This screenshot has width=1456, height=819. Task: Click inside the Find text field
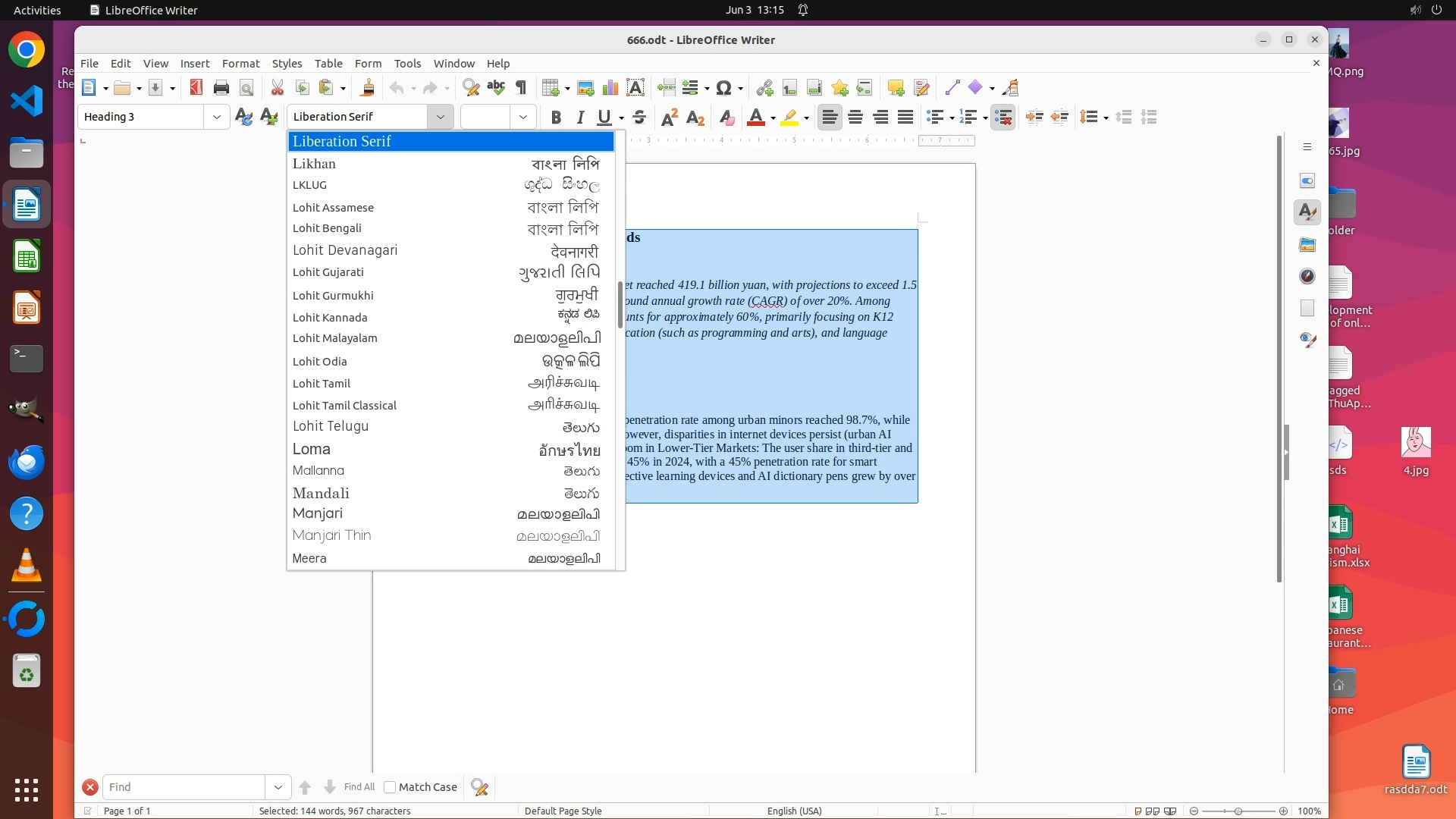(184, 787)
